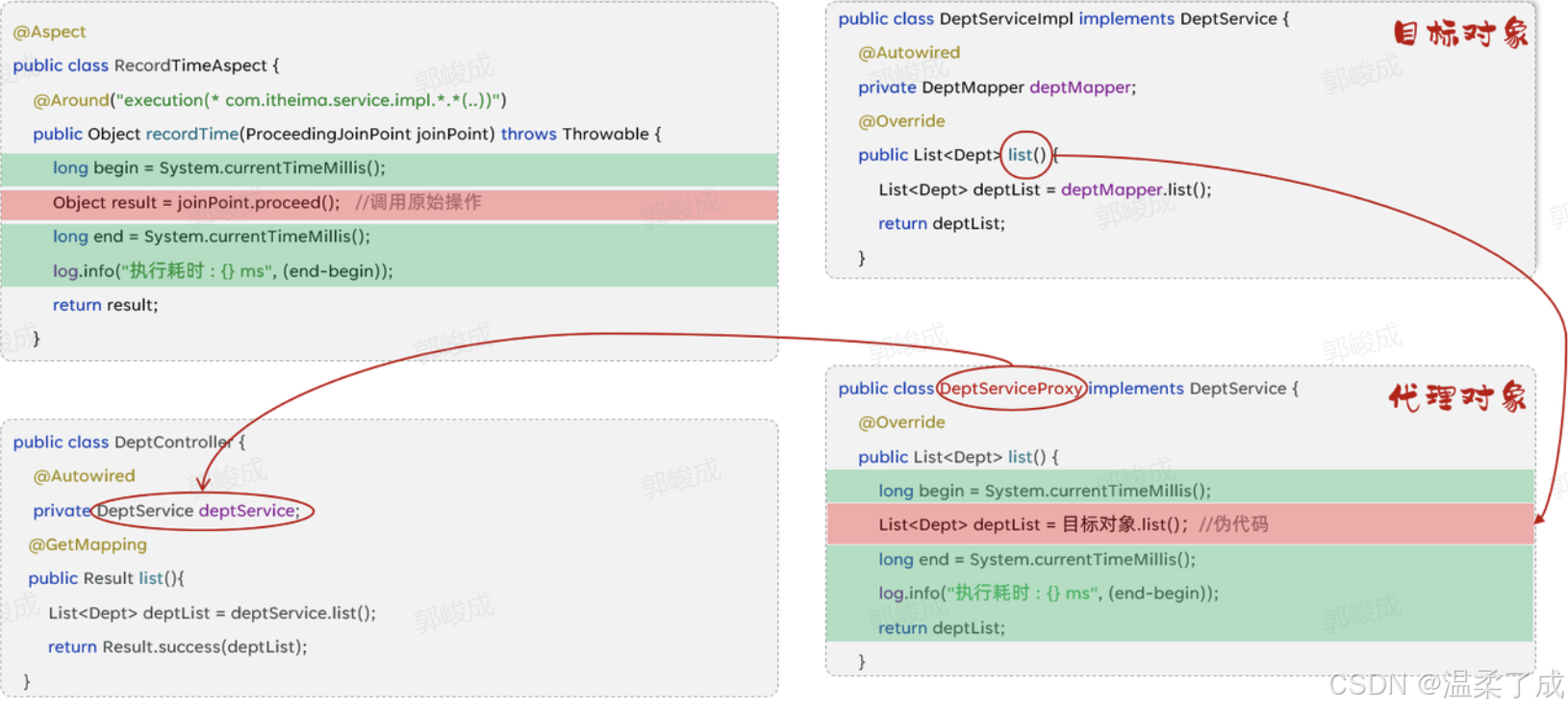The height and width of the screenshot is (711, 1568).
Task: Click the @Autowired annotation in DeptController
Action: click(84, 476)
